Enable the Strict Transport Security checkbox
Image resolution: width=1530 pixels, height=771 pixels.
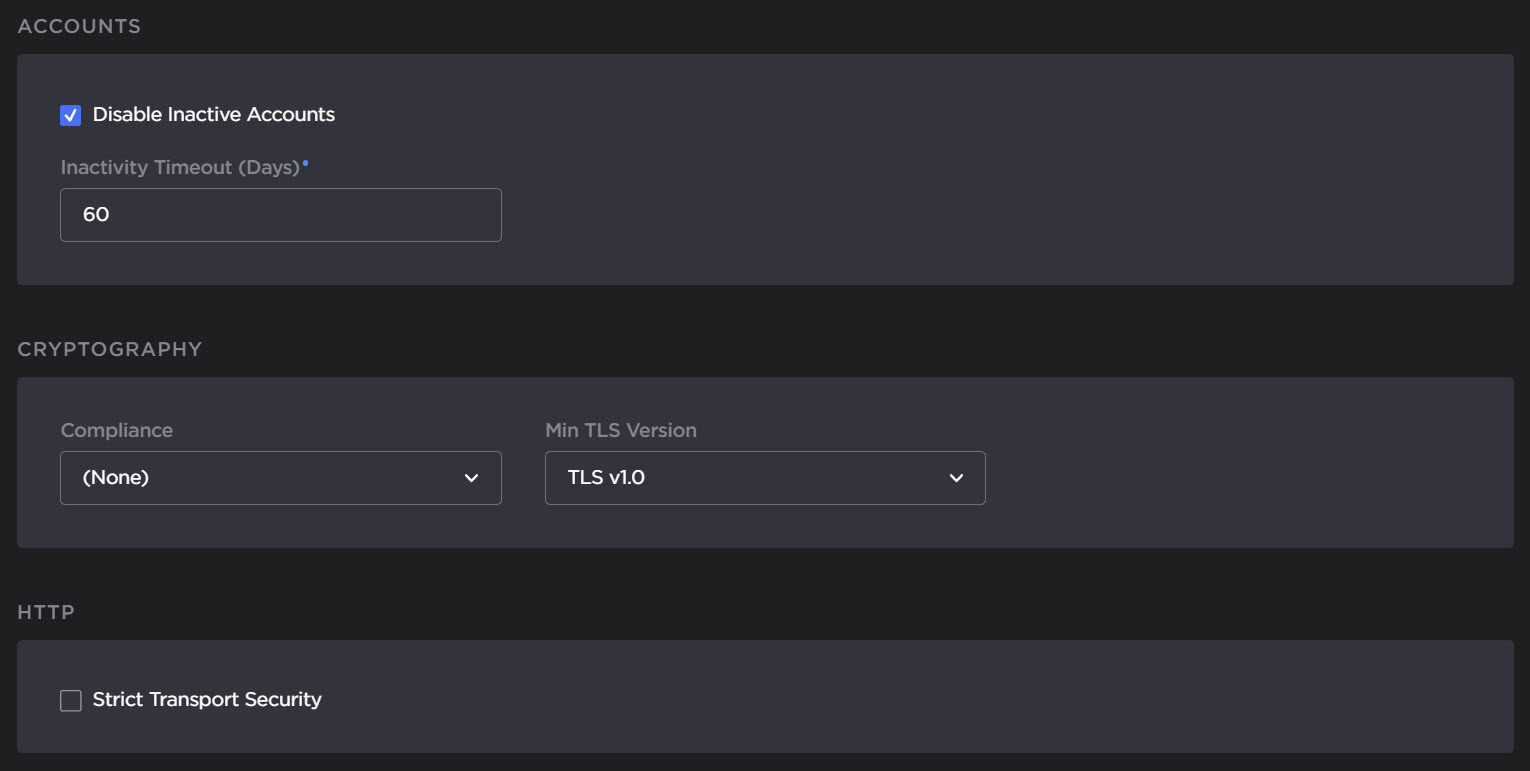click(70, 701)
